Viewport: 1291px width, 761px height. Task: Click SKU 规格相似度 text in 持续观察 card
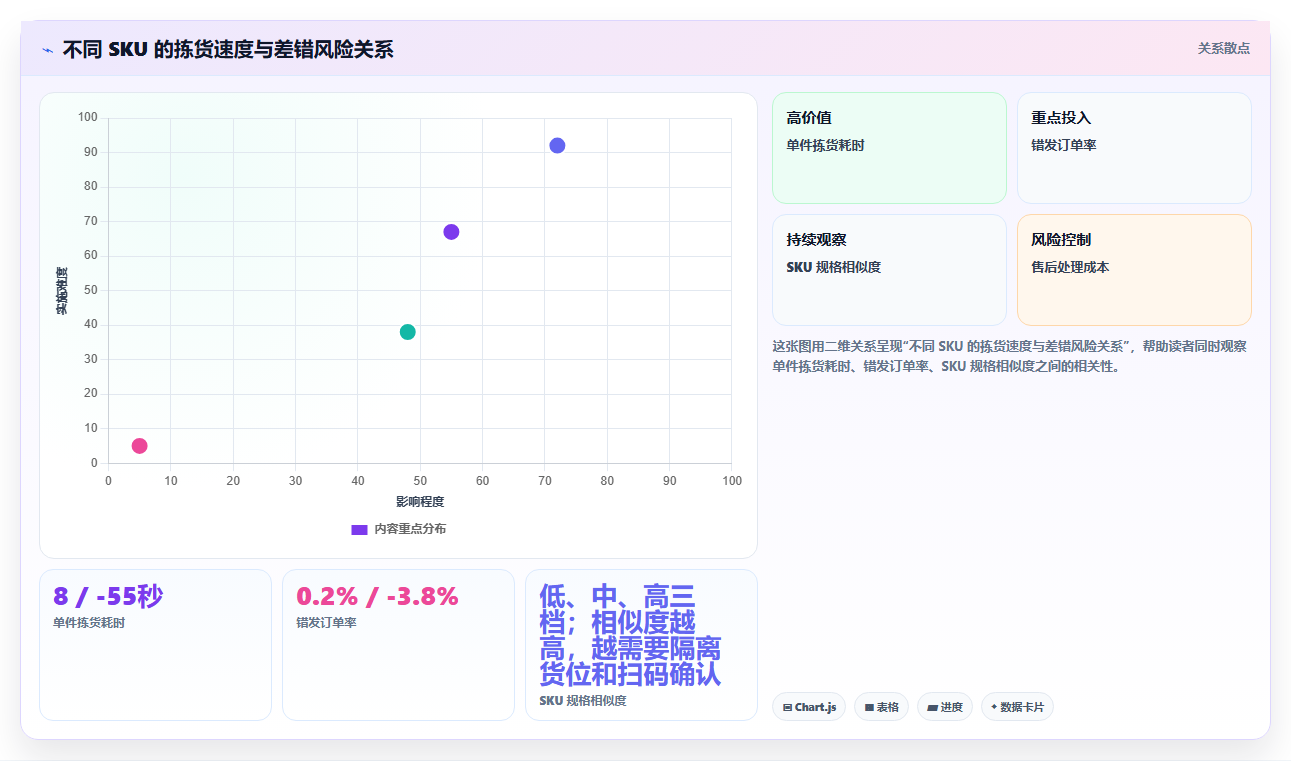click(834, 267)
